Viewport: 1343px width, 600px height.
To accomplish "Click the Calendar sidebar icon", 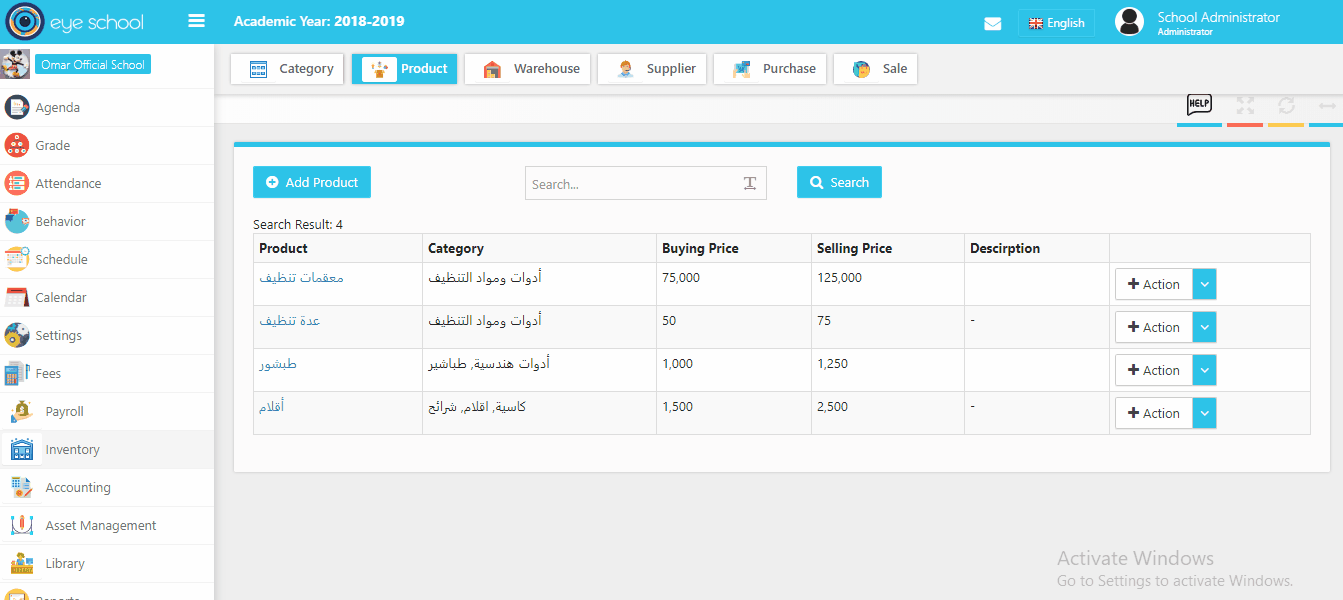I will point(16,297).
